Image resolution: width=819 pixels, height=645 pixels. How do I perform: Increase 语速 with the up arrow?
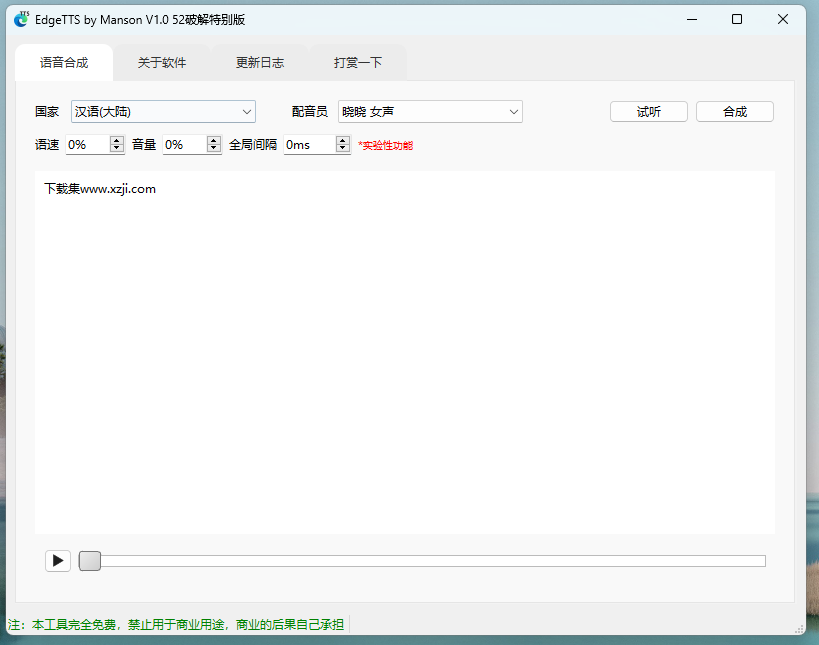point(117,140)
